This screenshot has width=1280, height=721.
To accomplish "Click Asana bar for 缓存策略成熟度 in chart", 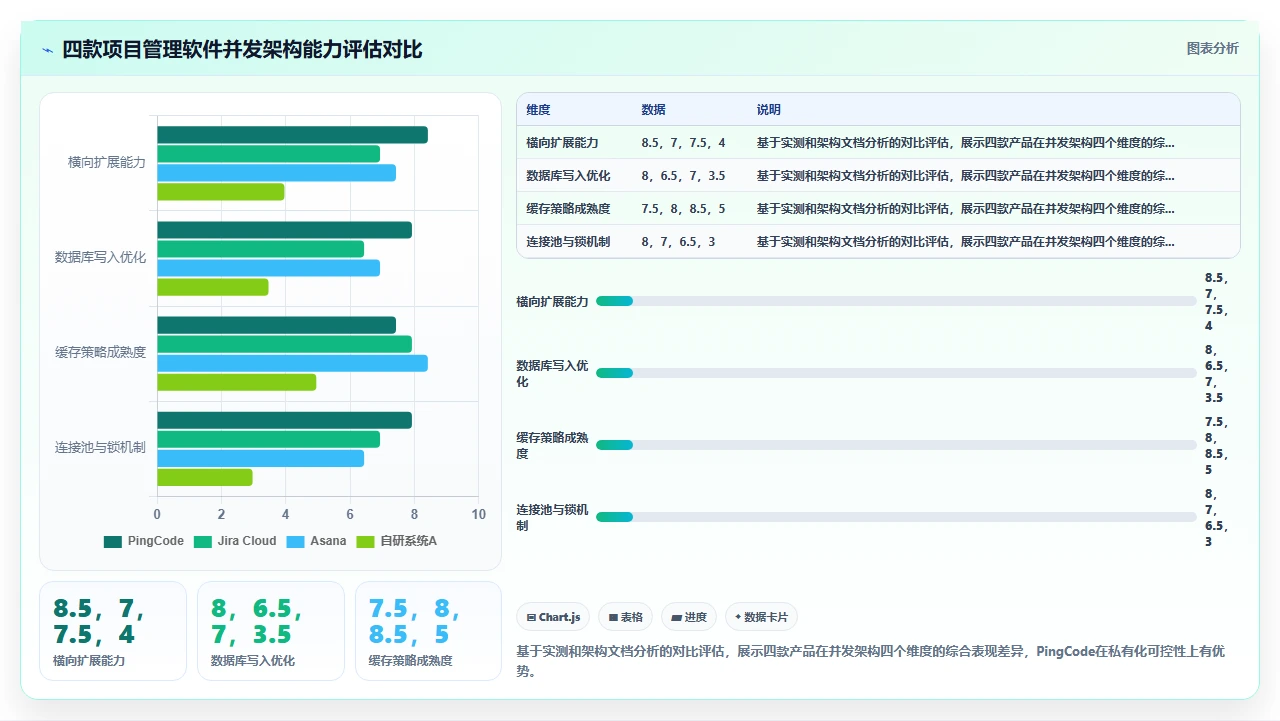I will point(293,363).
